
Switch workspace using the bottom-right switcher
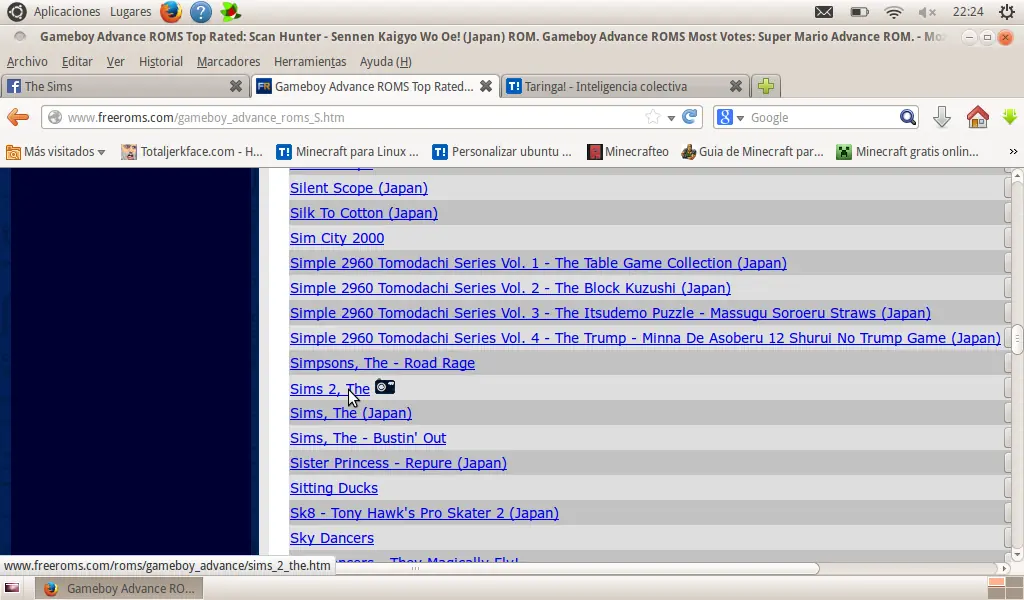click(1004, 588)
